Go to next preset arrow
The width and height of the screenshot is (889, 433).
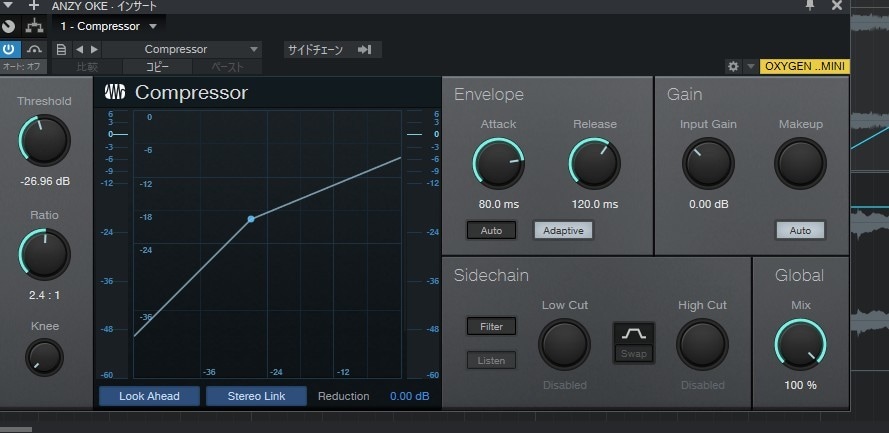click(x=94, y=49)
